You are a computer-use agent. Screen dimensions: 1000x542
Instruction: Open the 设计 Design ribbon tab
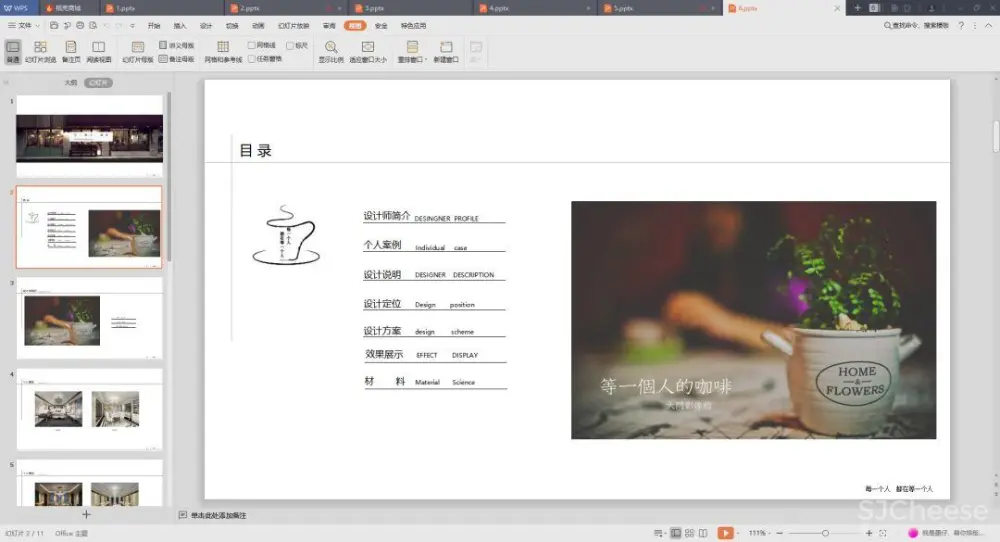(206, 26)
